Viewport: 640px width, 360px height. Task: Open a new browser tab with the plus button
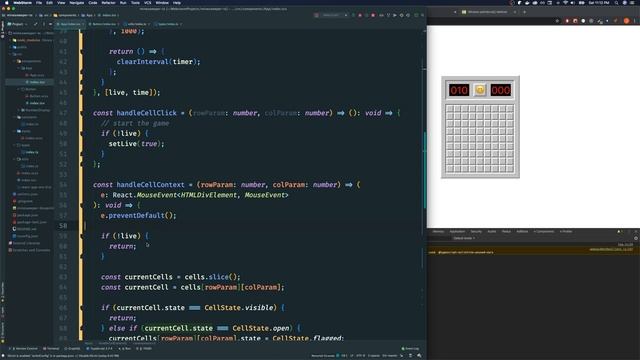(x=524, y=12)
